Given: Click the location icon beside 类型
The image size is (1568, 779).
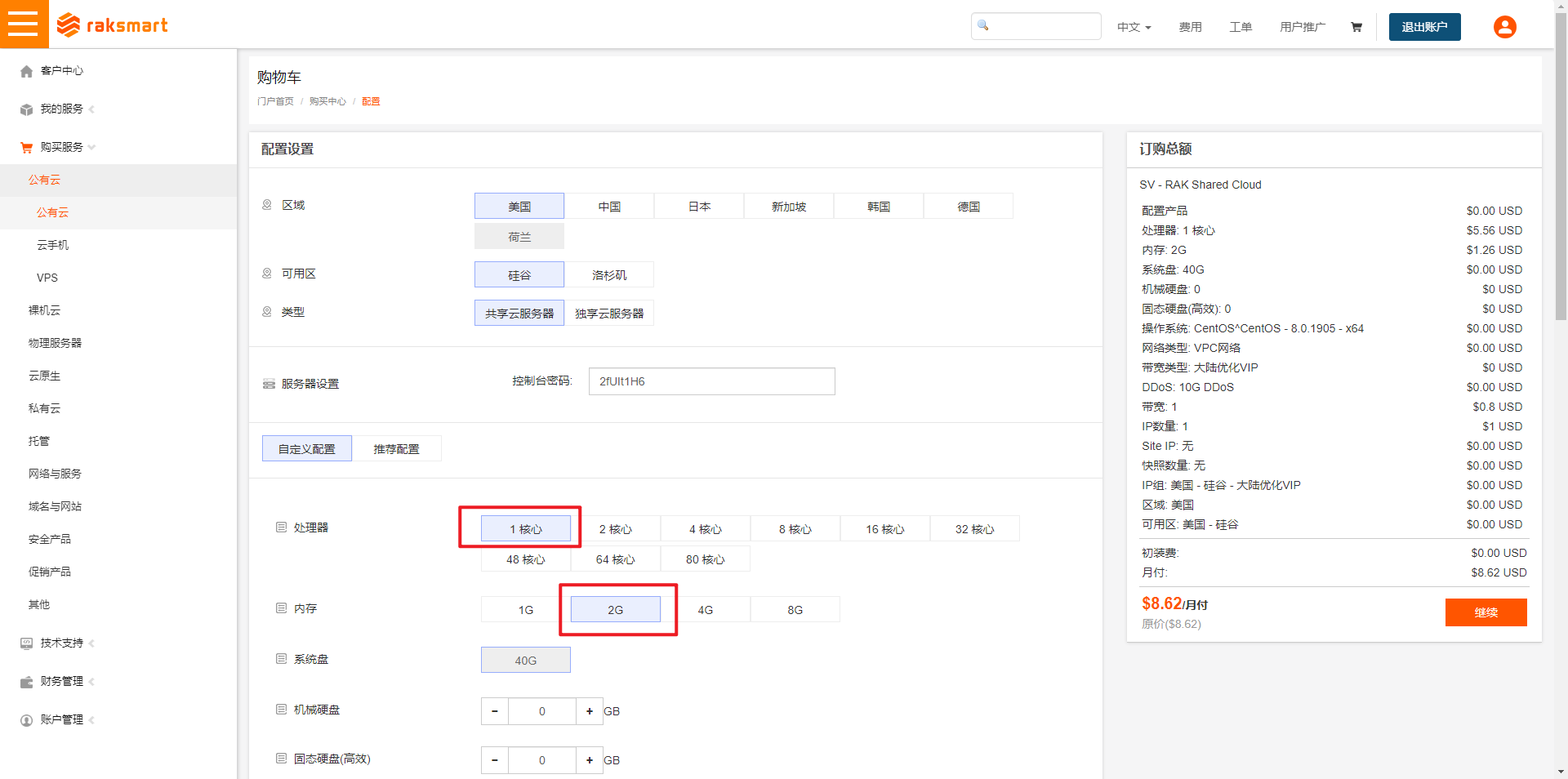Looking at the screenshot, I should pyautogui.click(x=267, y=312).
